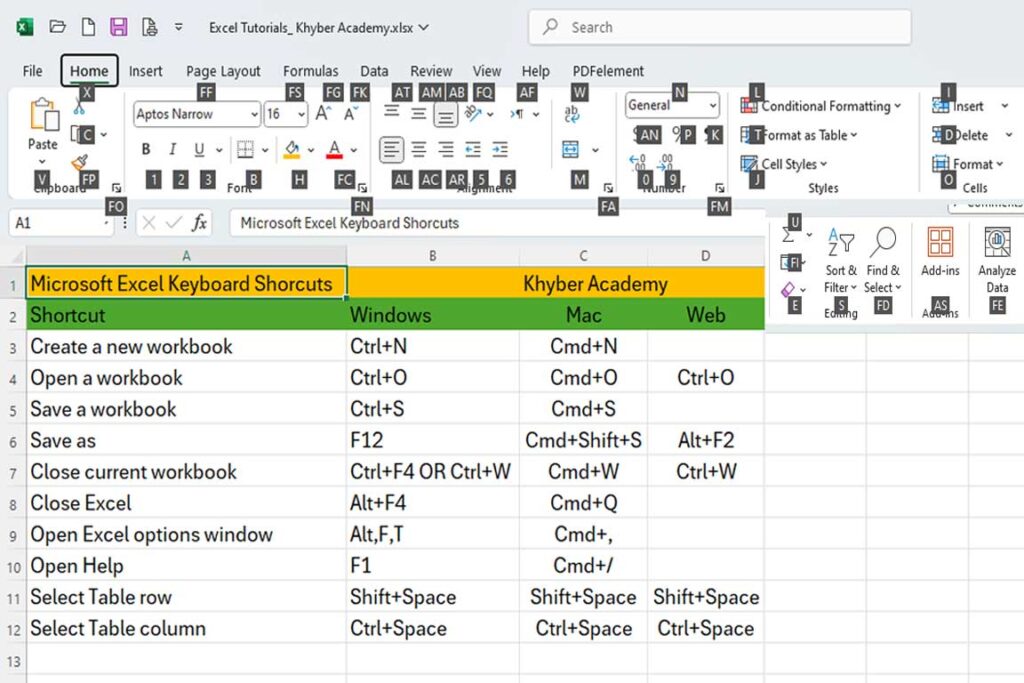Open the file name dropdown chevron
This screenshot has width=1024, height=683.
coord(424,27)
